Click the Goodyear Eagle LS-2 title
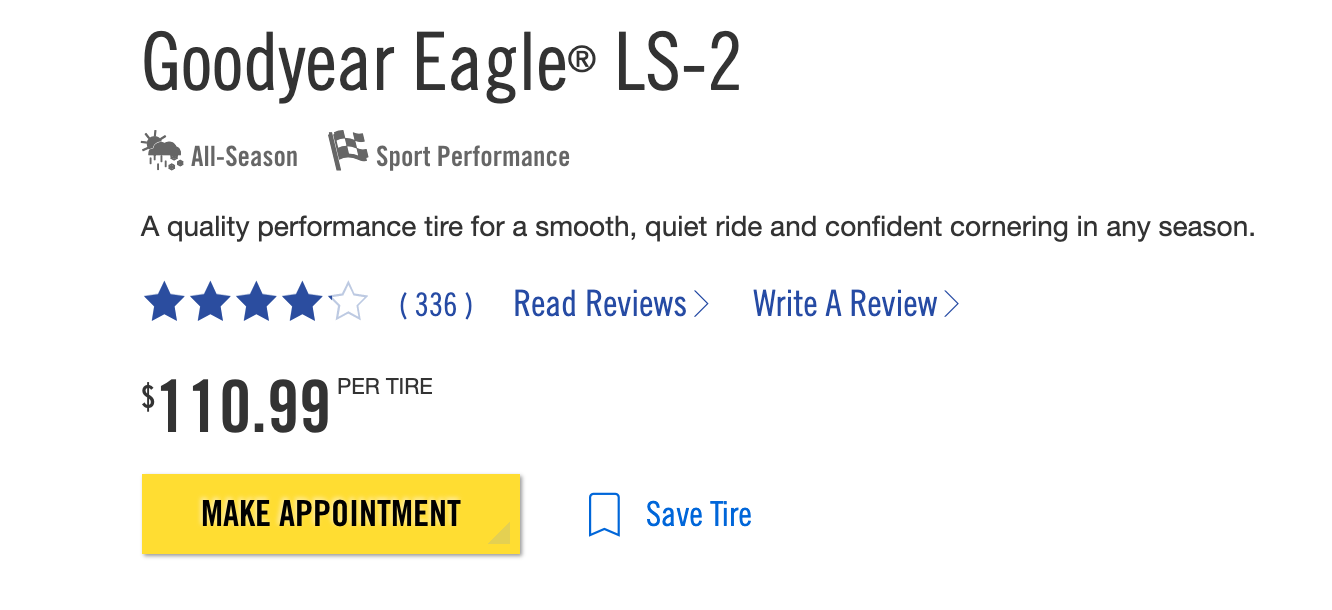 click(x=441, y=64)
